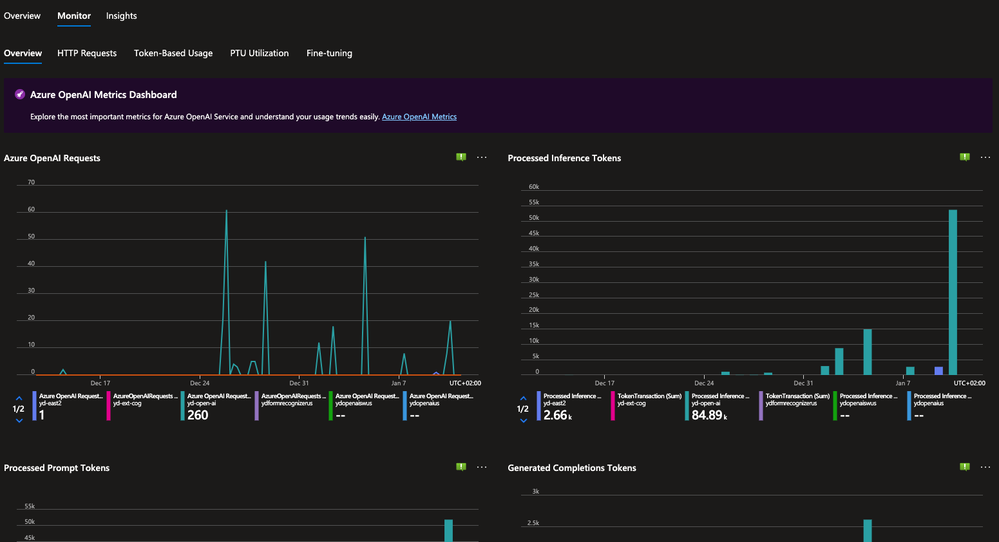The width and height of the screenshot is (999, 542).
Task: Open more options for Generated Completions Tokens chart
Action: 986,467
